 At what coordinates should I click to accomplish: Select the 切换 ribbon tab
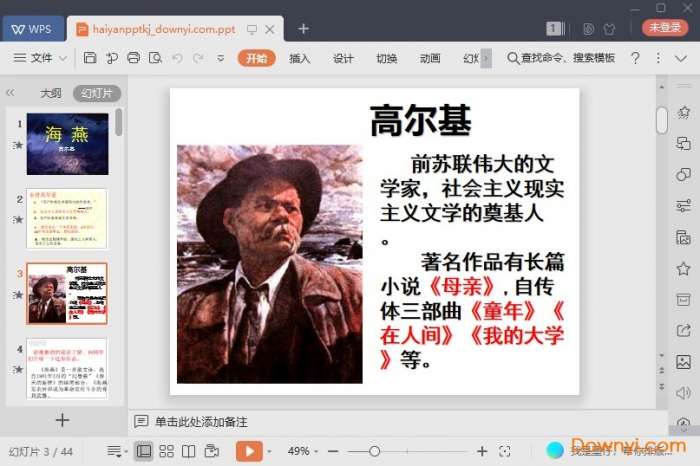coord(387,58)
